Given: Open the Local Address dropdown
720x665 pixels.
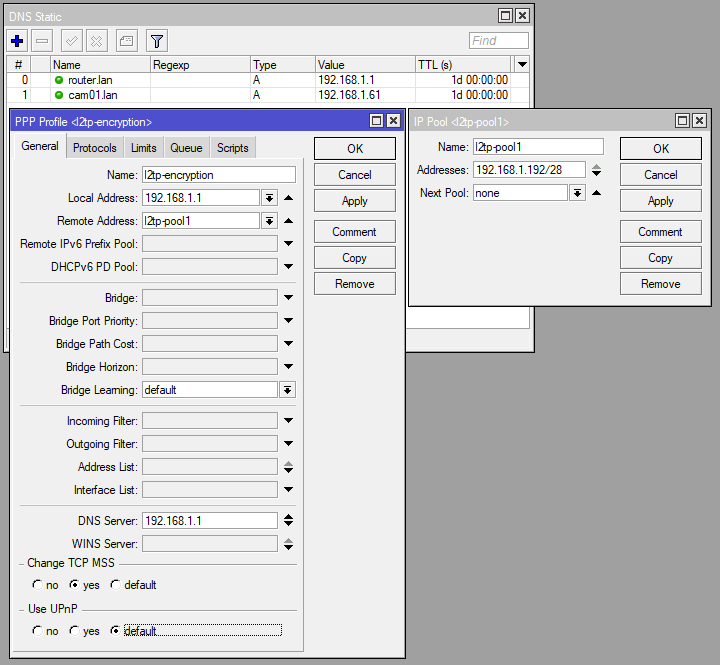Looking at the screenshot, I should (270, 198).
